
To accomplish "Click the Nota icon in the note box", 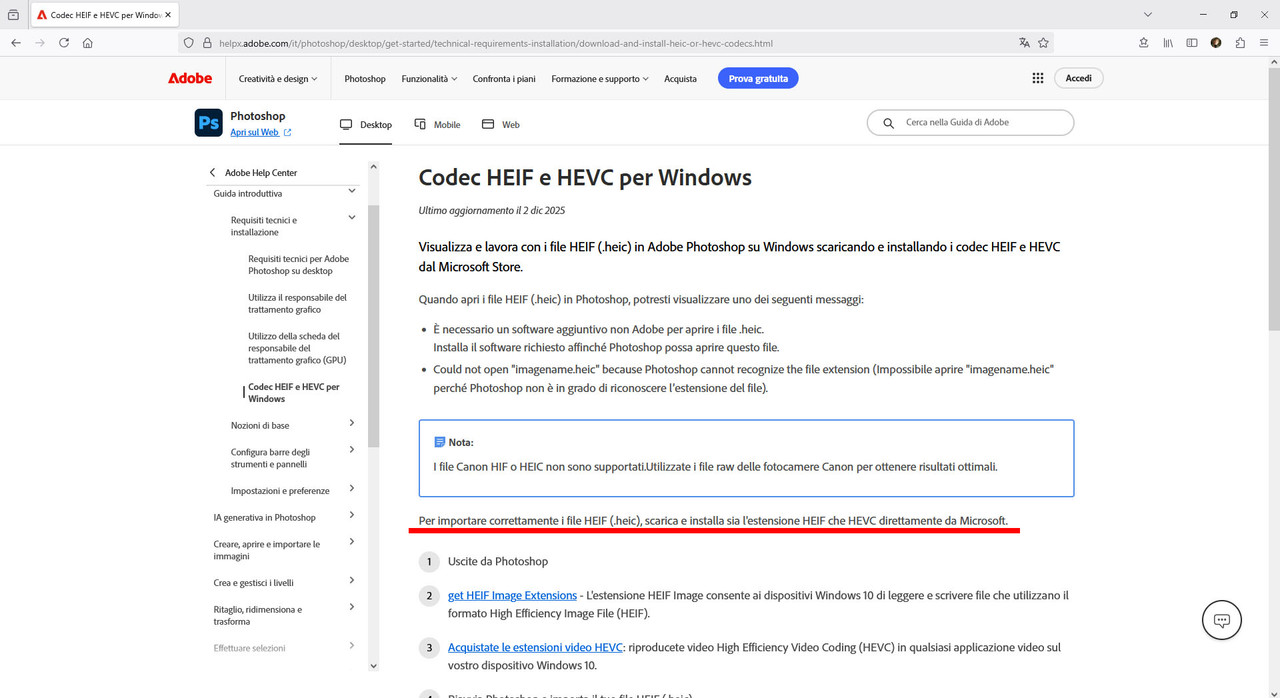I will [439, 442].
